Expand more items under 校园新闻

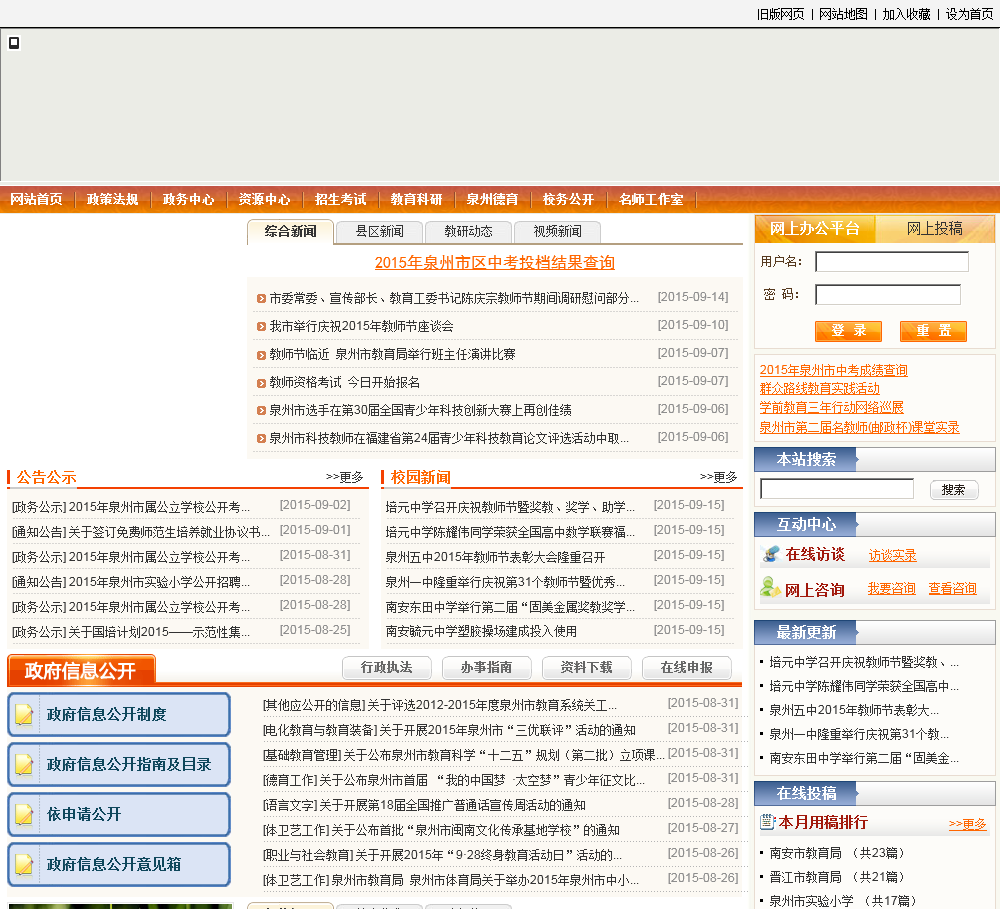(718, 477)
